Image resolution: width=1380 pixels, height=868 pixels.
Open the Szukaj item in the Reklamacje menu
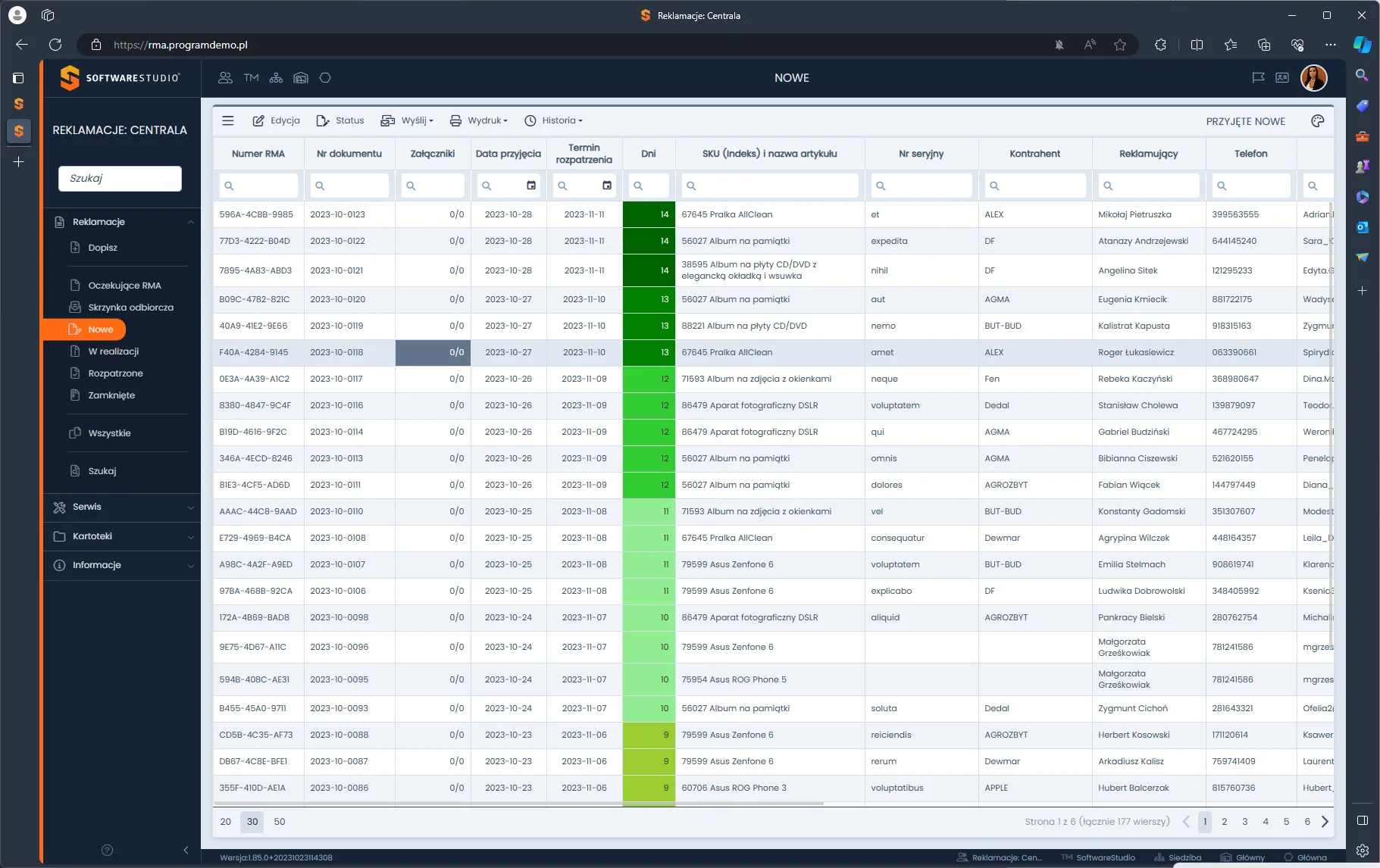pyautogui.click(x=102, y=471)
